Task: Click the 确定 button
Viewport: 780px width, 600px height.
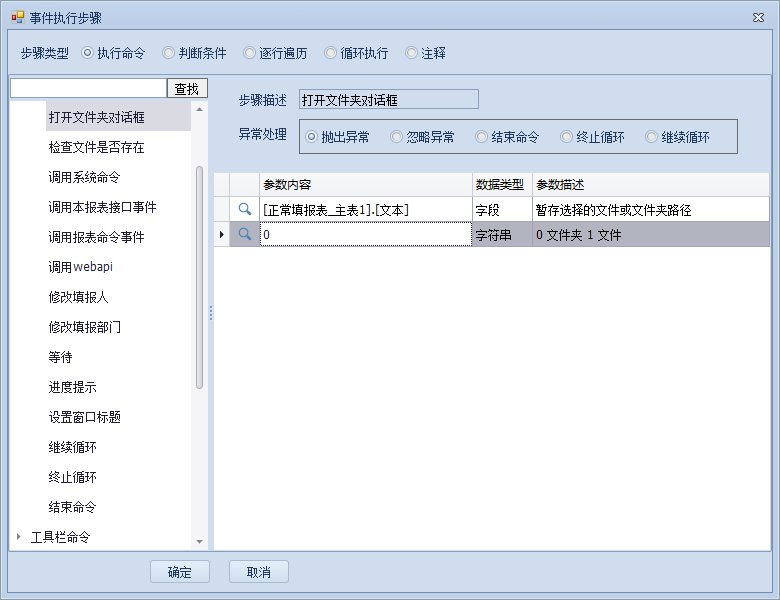Action: click(x=180, y=572)
